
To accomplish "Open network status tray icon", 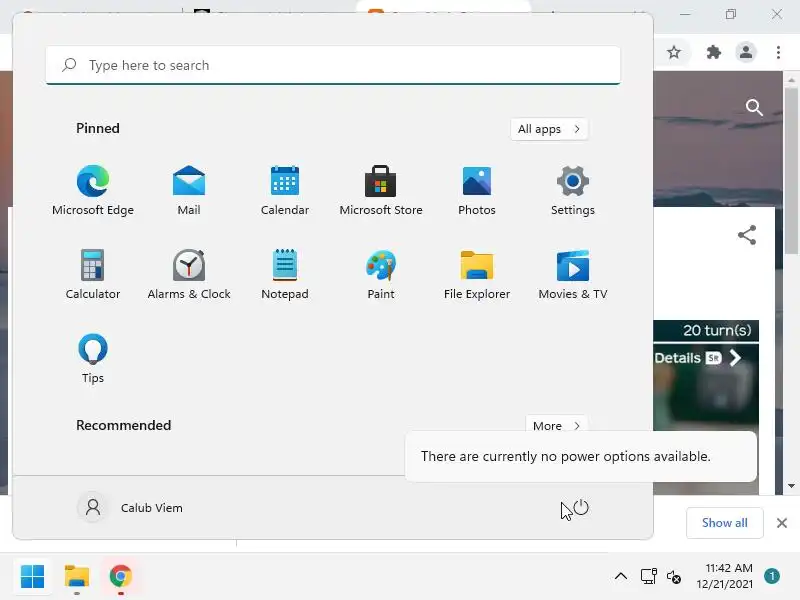I will coord(648,577).
